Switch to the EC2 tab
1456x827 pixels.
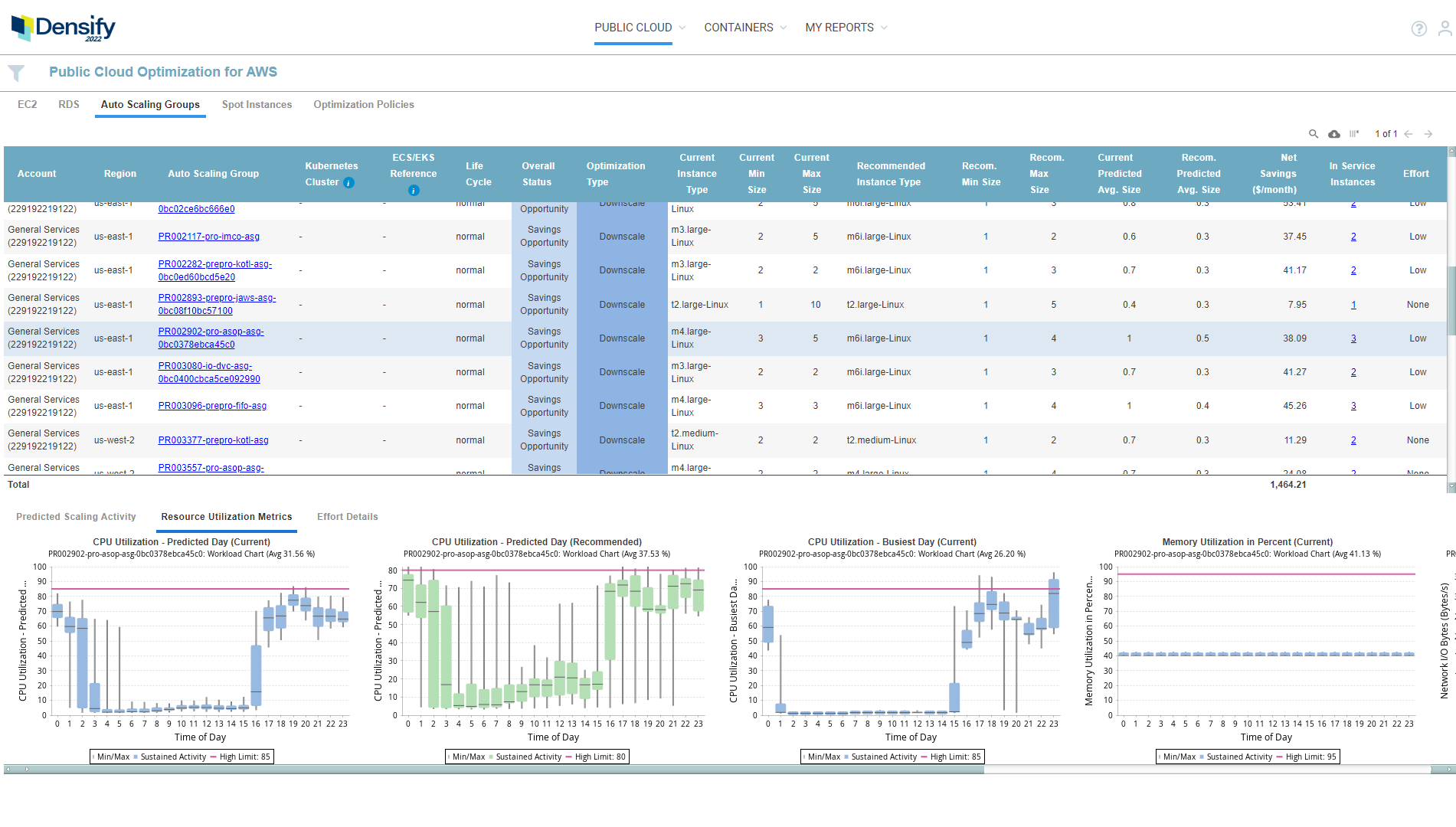[x=27, y=104]
